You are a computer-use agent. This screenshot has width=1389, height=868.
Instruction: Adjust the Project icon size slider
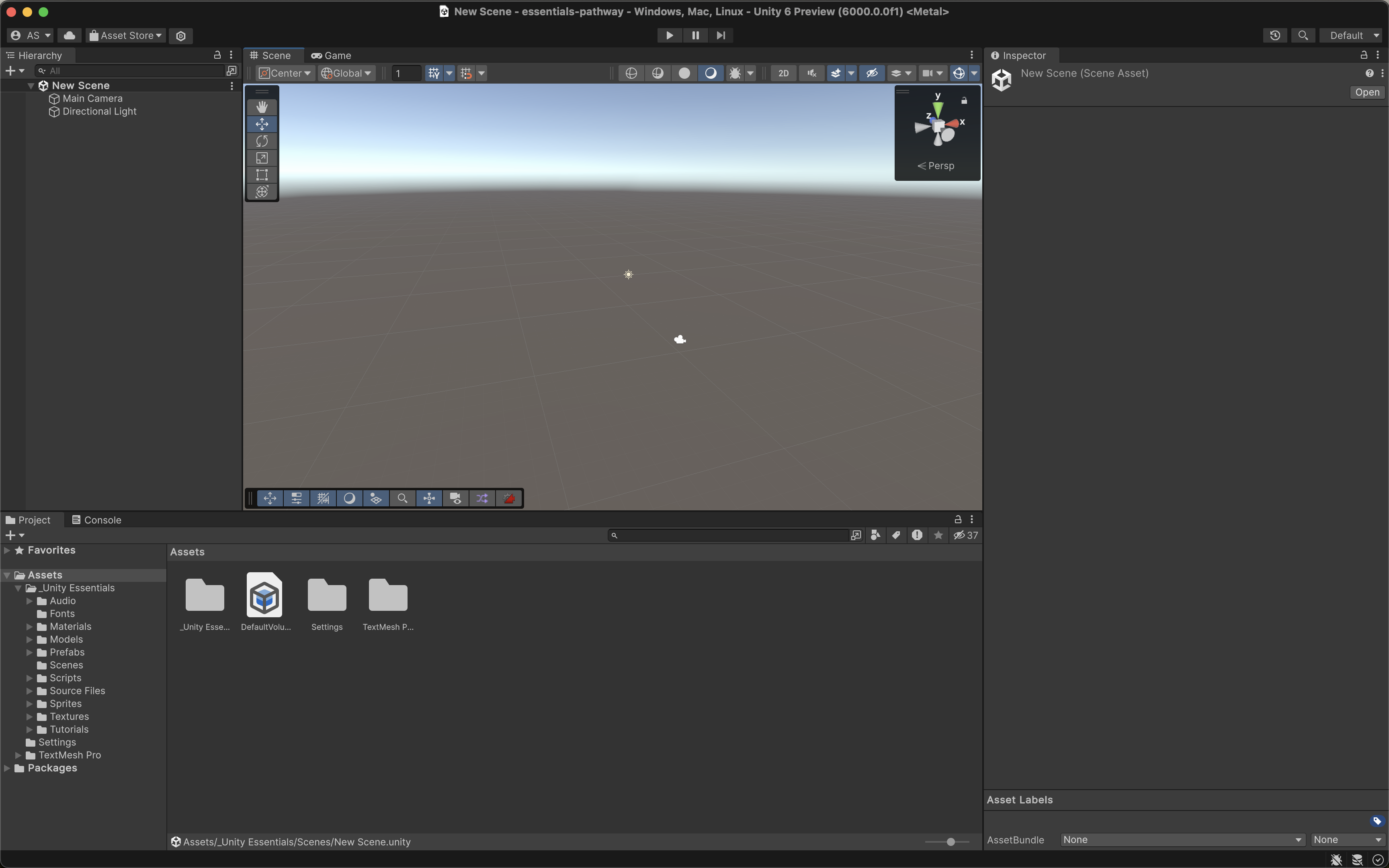pyautogui.click(x=951, y=841)
